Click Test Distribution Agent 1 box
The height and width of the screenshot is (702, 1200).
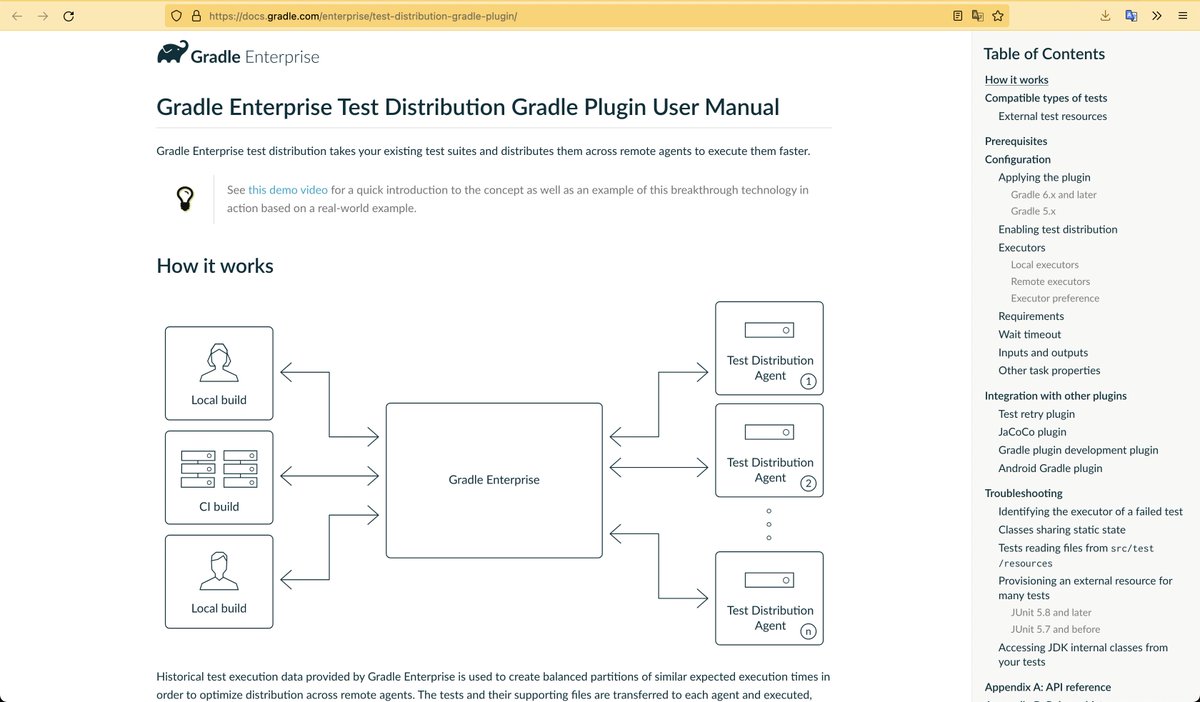(770, 348)
